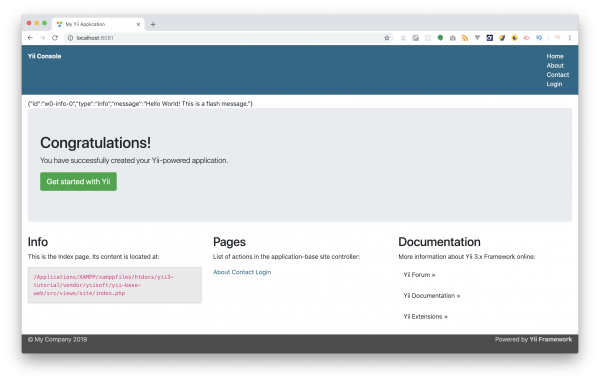Go back using the browser back arrow
This screenshot has height=382, width=600.
click(x=30, y=38)
